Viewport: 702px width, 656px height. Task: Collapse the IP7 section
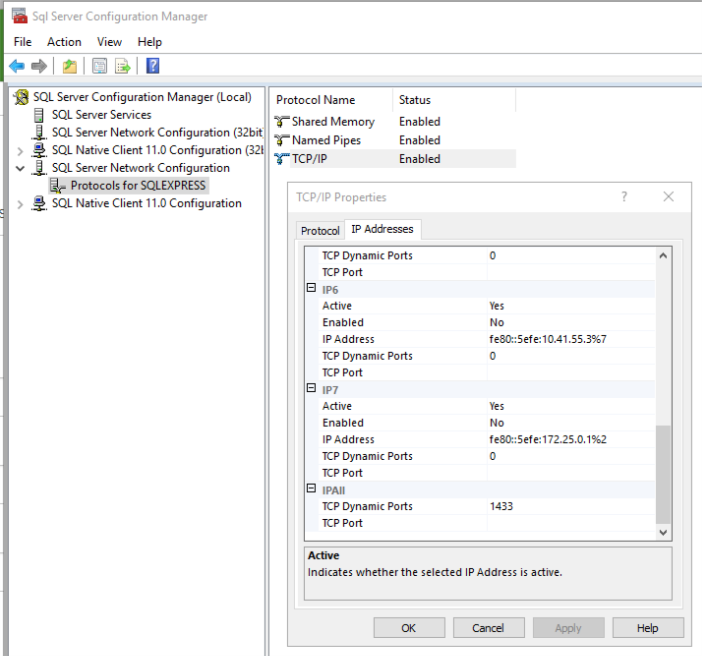tap(311, 388)
